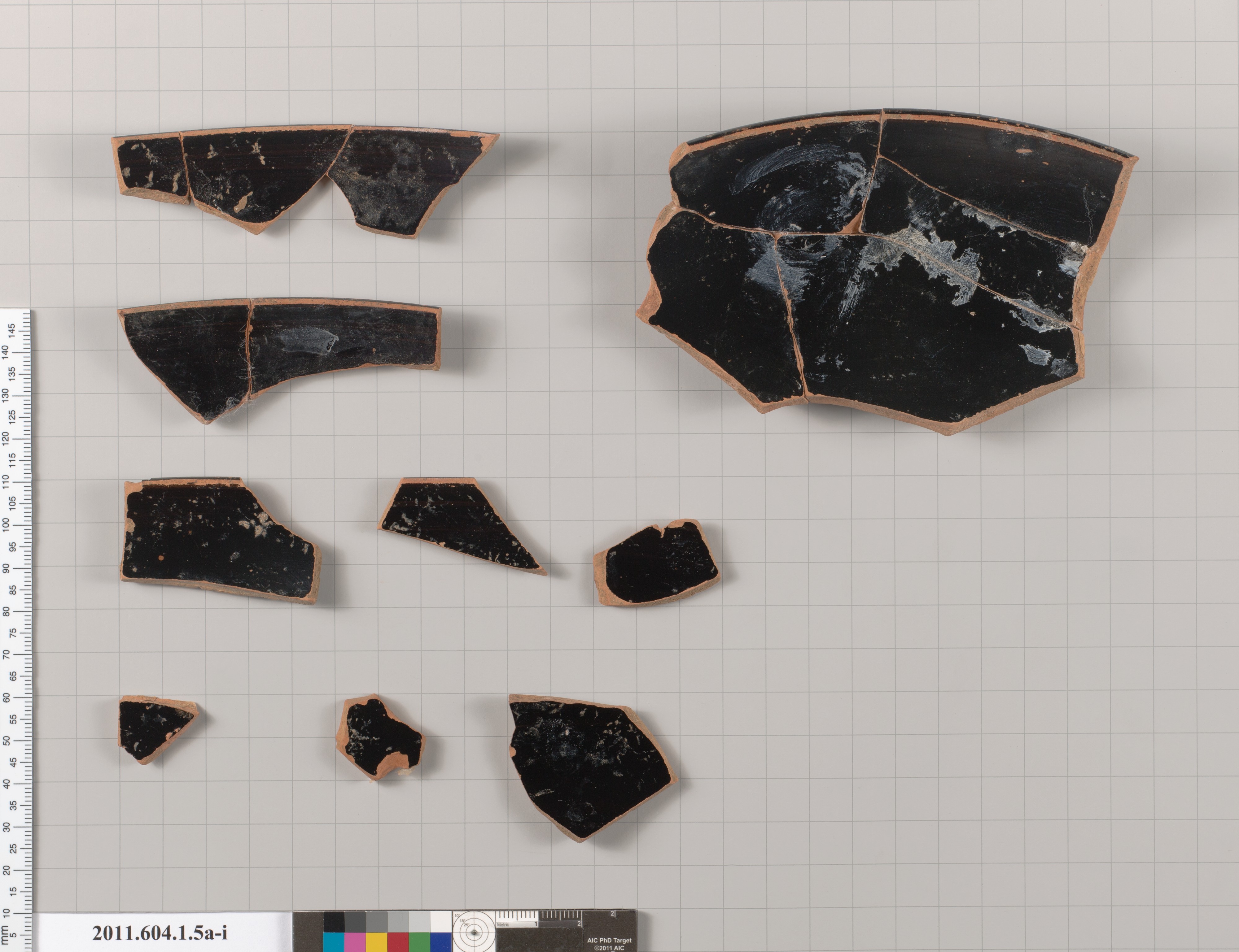
Task: Click the cyan color patch on target
Action: pyautogui.click(x=333, y=942)
